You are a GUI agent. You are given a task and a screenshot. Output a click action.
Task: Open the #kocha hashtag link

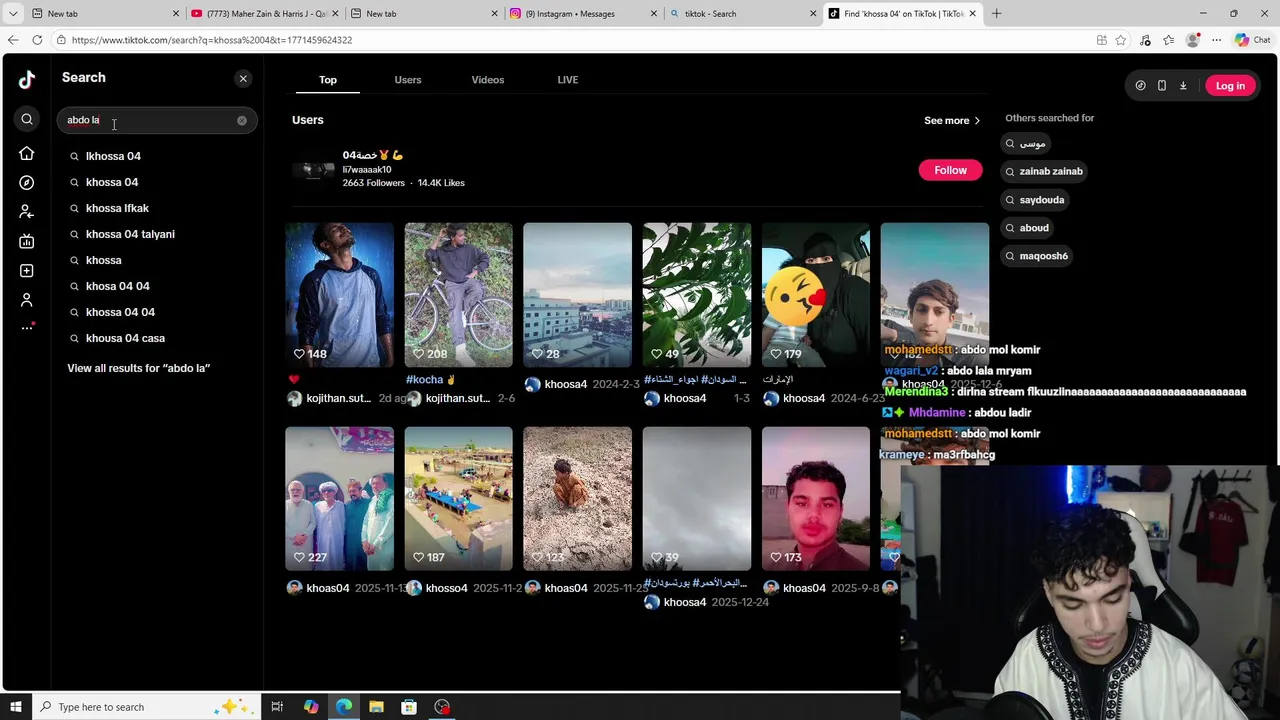[424, 380]
